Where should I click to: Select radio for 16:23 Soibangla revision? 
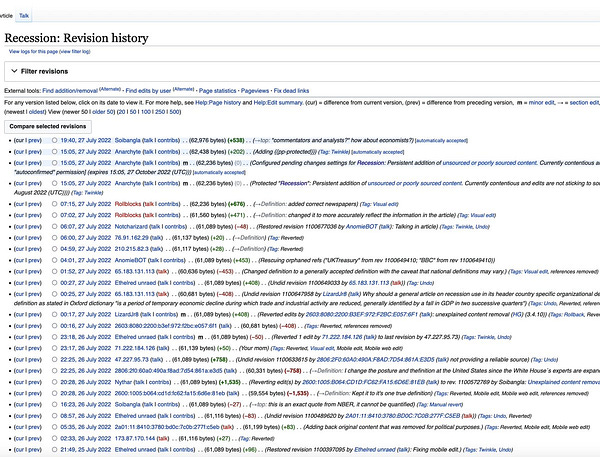(54, 405)
